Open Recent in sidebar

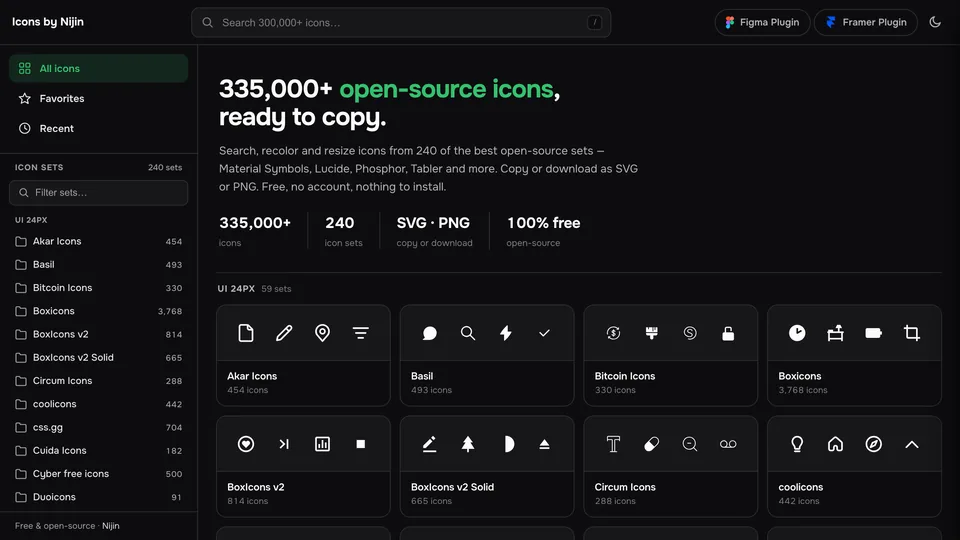[99, 129]
